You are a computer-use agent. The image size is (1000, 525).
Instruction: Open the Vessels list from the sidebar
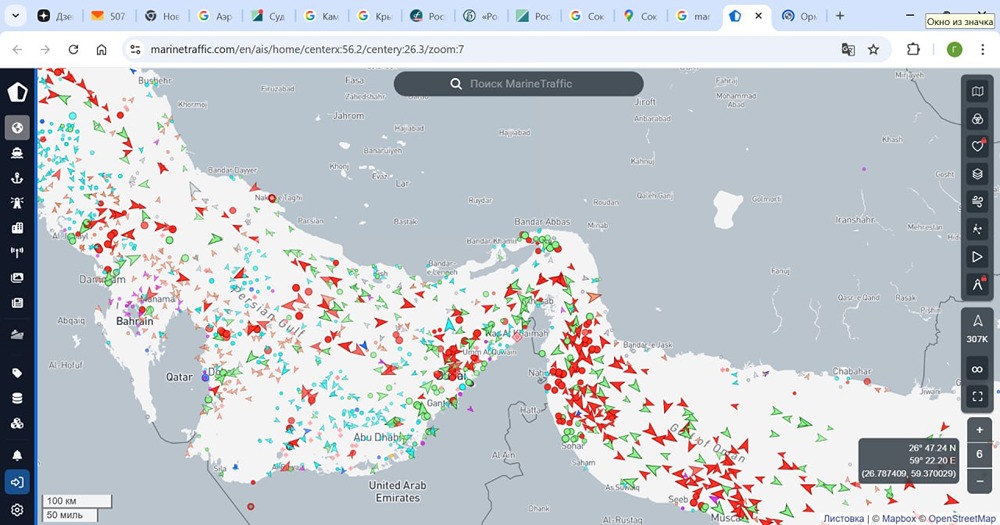tap(17, 153)
